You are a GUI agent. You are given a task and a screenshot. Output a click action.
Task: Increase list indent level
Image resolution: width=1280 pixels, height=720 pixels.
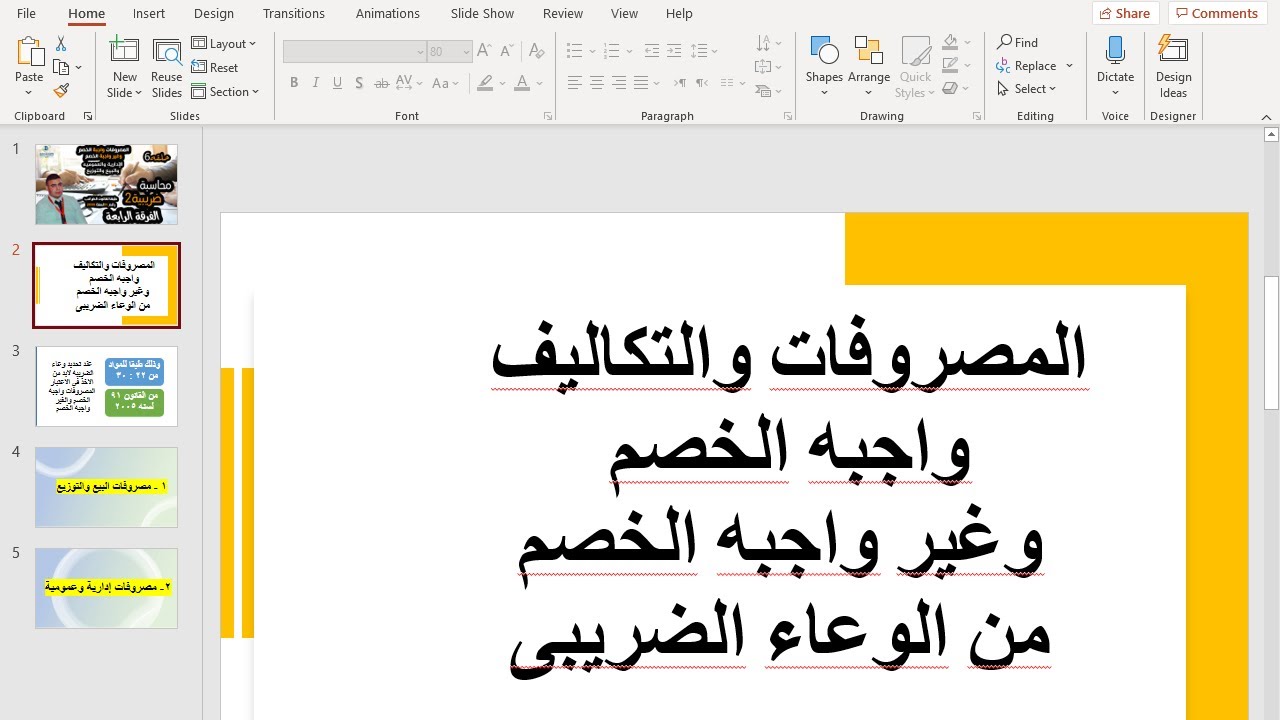coord(674,51)
